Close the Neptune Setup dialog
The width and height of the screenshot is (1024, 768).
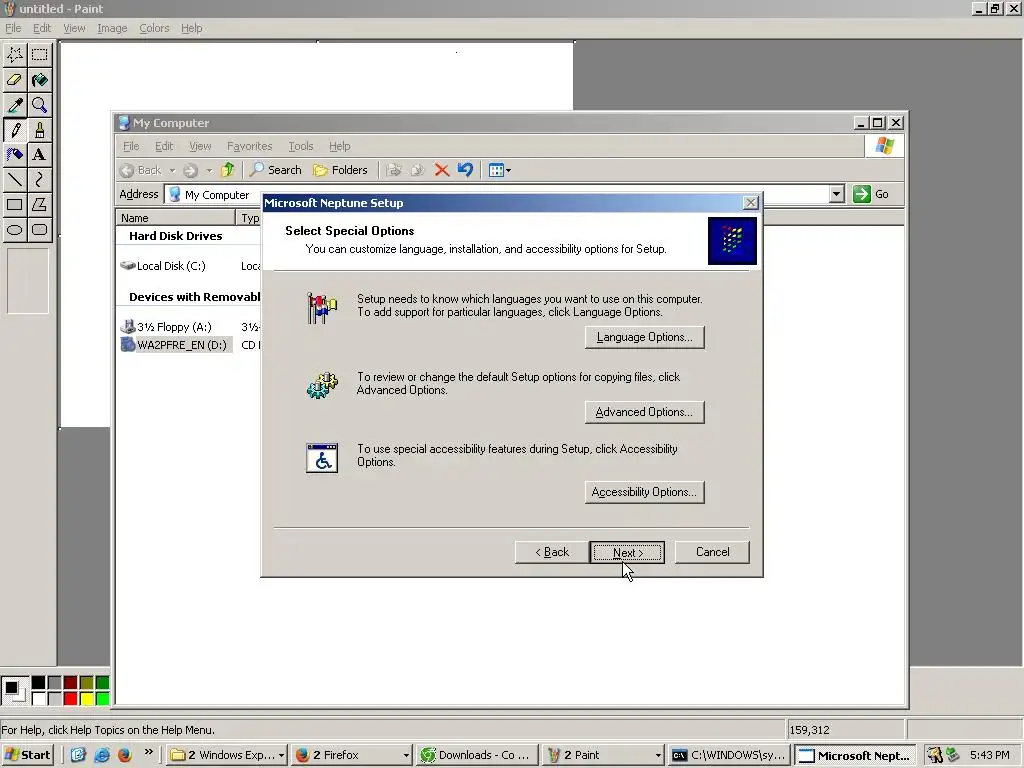coord(751,203)
